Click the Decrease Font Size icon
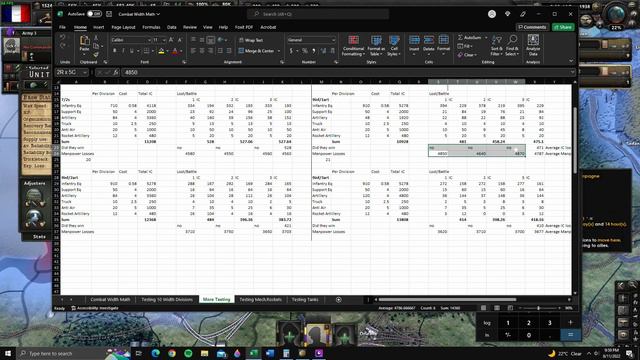This screenshot has height=360, width=640. pos(180,40)
